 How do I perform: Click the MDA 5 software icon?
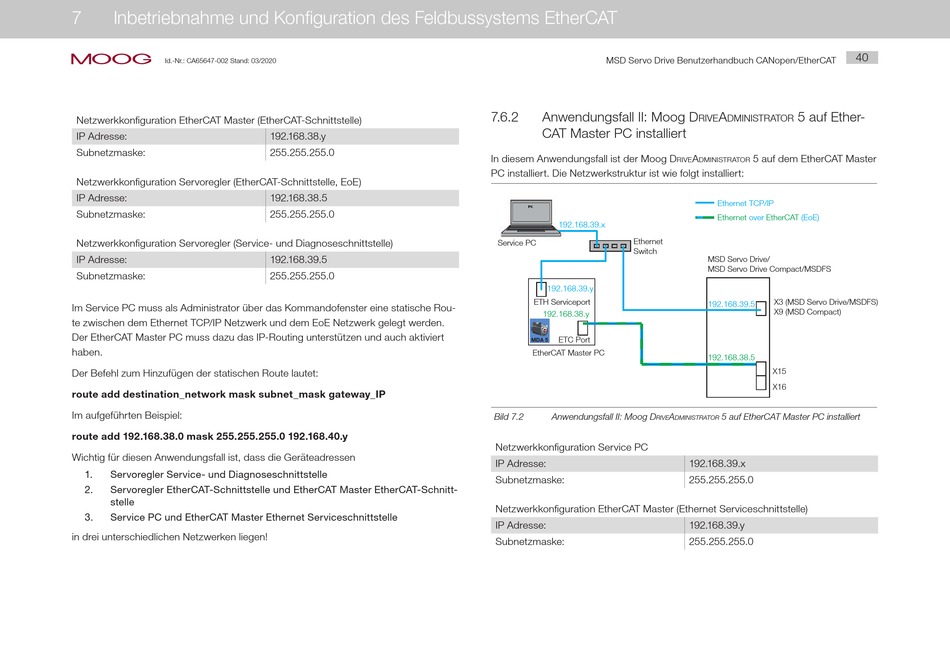tap(539, 331)
